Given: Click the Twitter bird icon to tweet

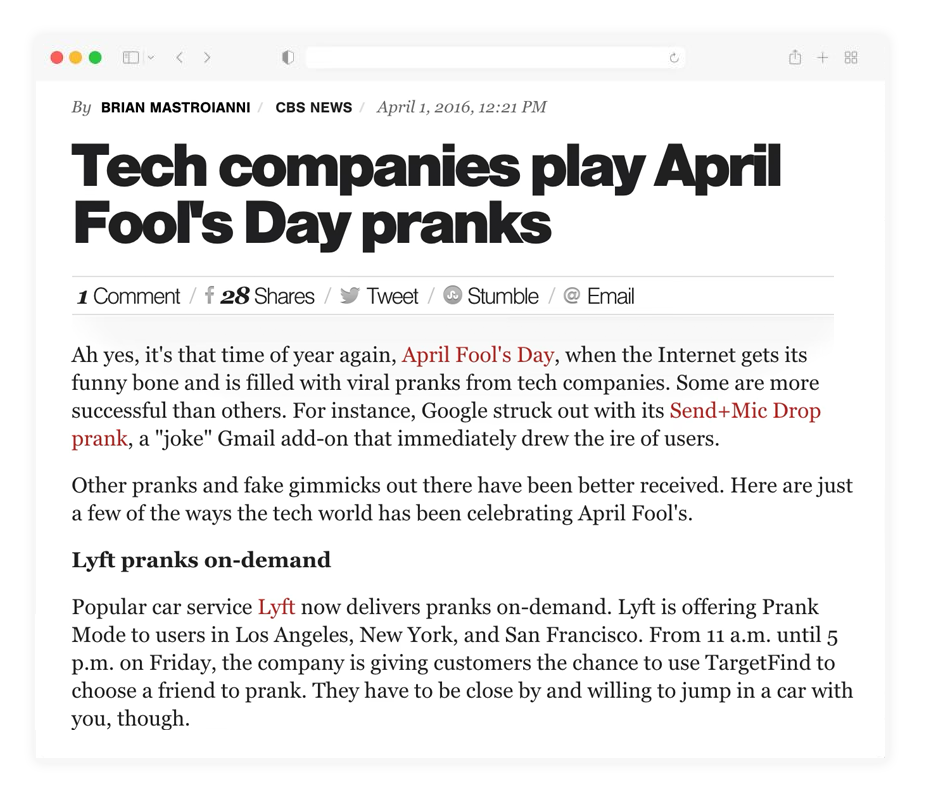Looking at the screenshot, I should tap(350, 295).
